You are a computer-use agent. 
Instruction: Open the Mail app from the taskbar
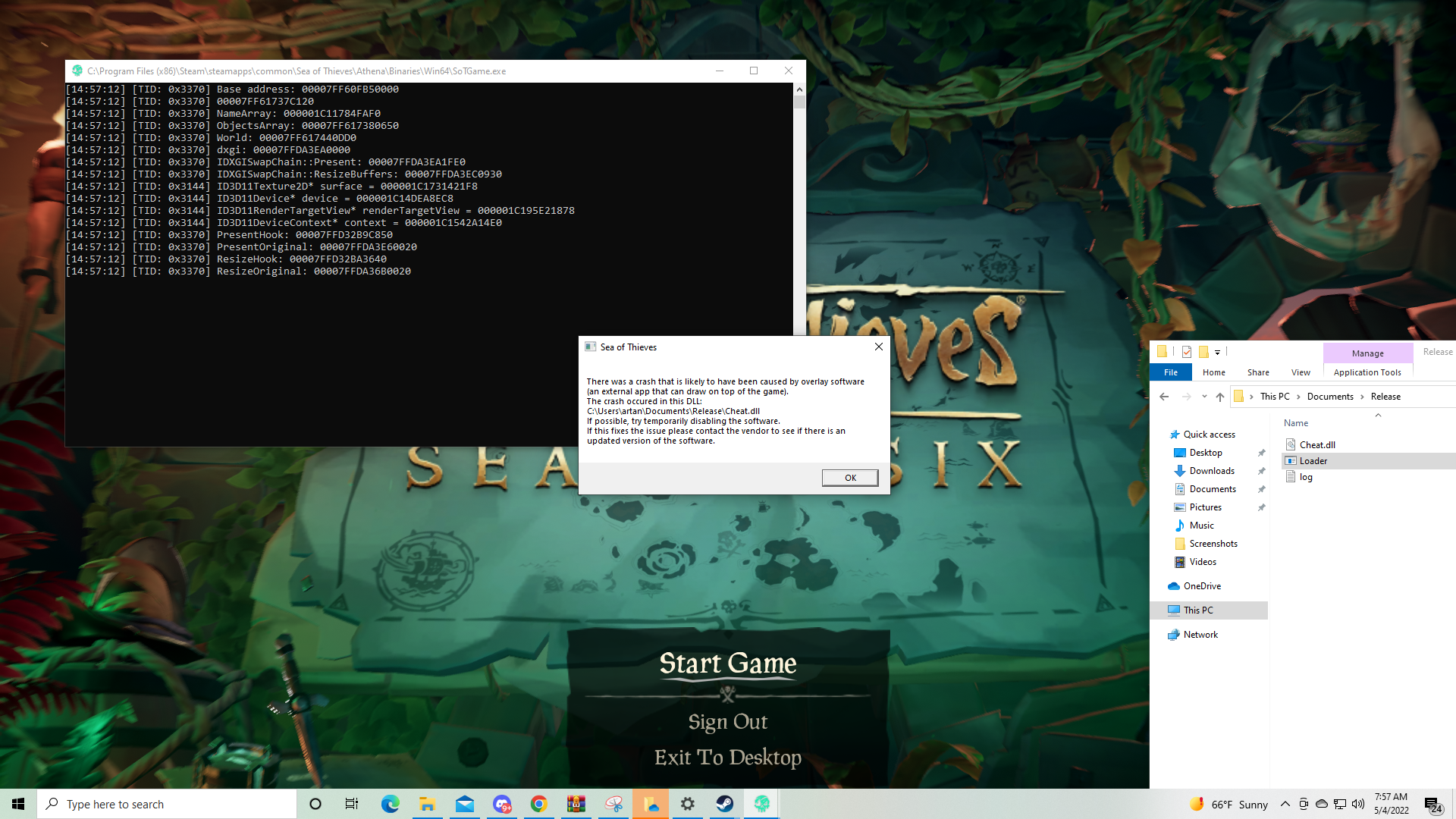[464, 804]
